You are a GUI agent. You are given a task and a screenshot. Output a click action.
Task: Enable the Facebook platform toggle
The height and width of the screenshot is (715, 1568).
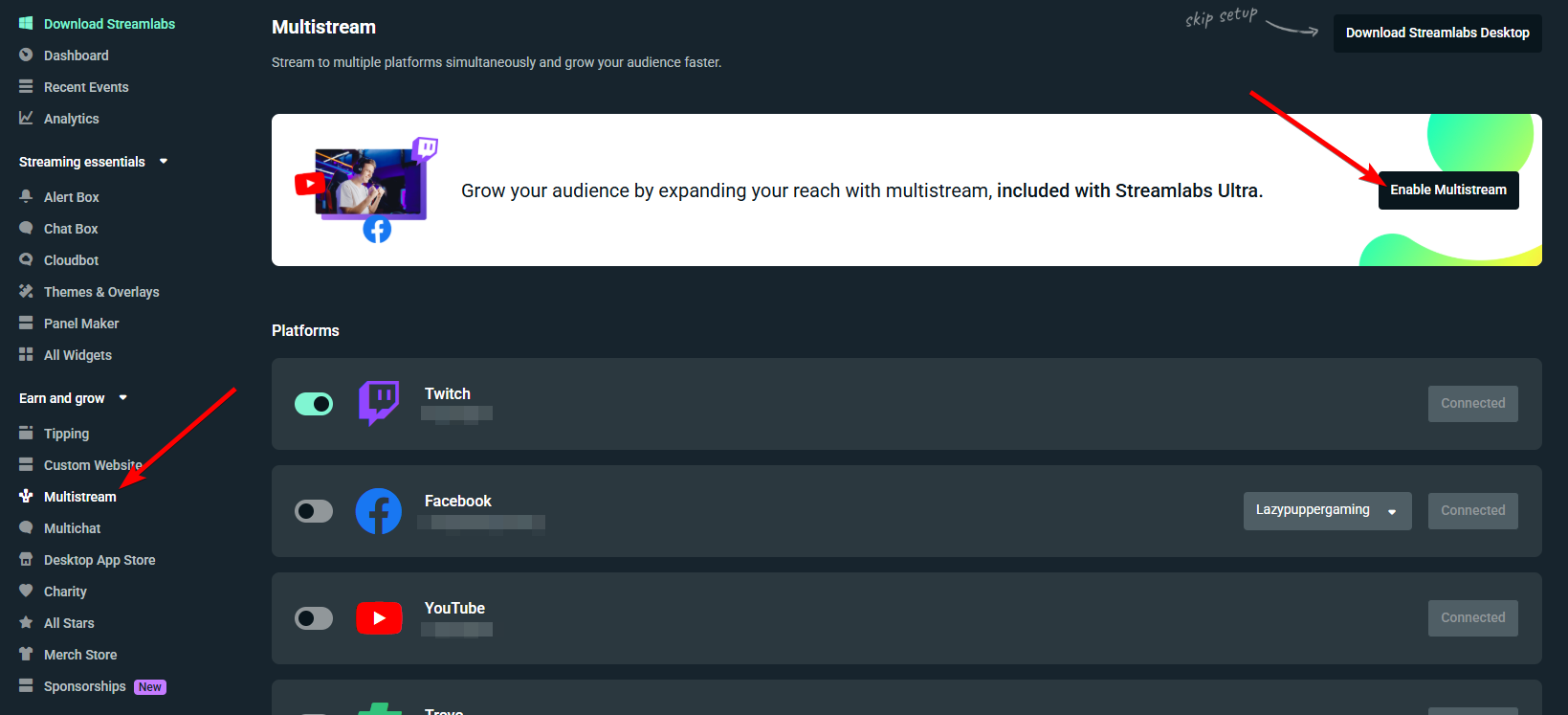point(314,511)
